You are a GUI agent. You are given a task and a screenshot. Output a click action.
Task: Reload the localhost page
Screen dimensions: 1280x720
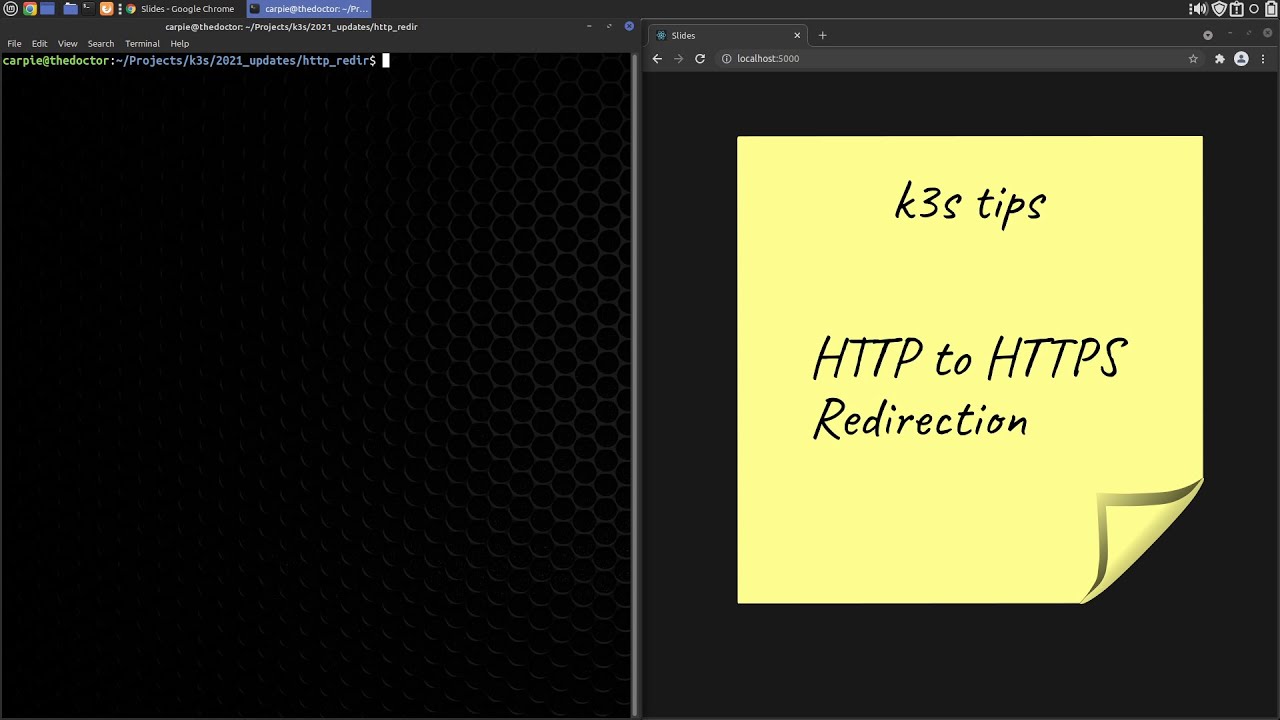pyautogui.click(x=700, y=59)
